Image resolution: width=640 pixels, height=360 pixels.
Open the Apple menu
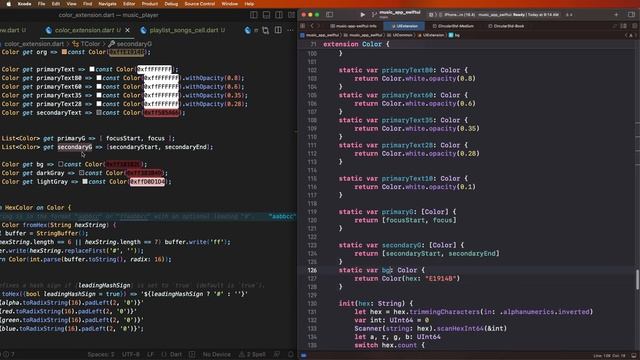pos(9,4)
